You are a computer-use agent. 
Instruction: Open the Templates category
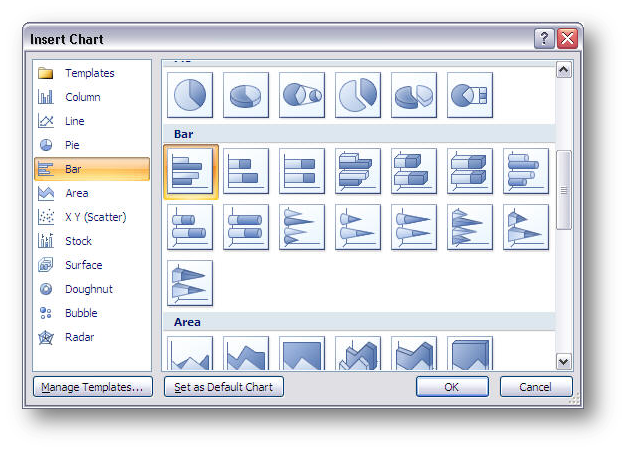click(89, 73)
